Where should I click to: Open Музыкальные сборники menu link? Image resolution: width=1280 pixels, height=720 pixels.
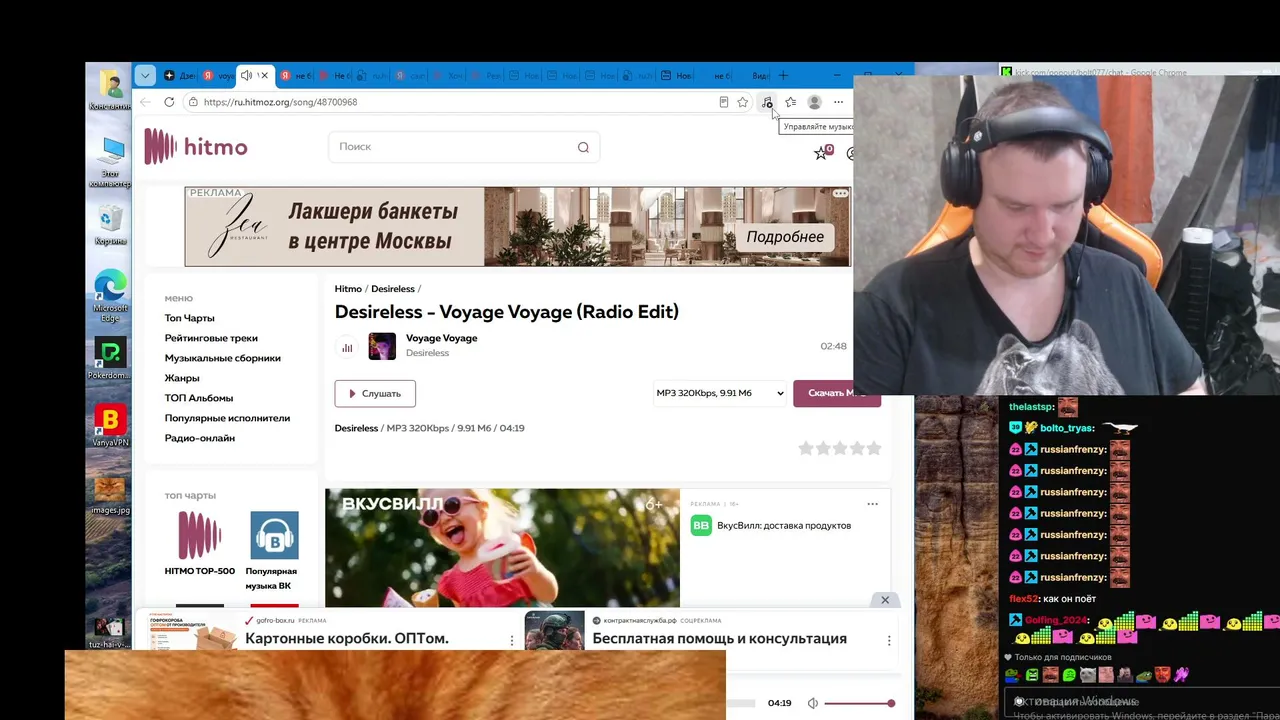(x=223, y=358)
